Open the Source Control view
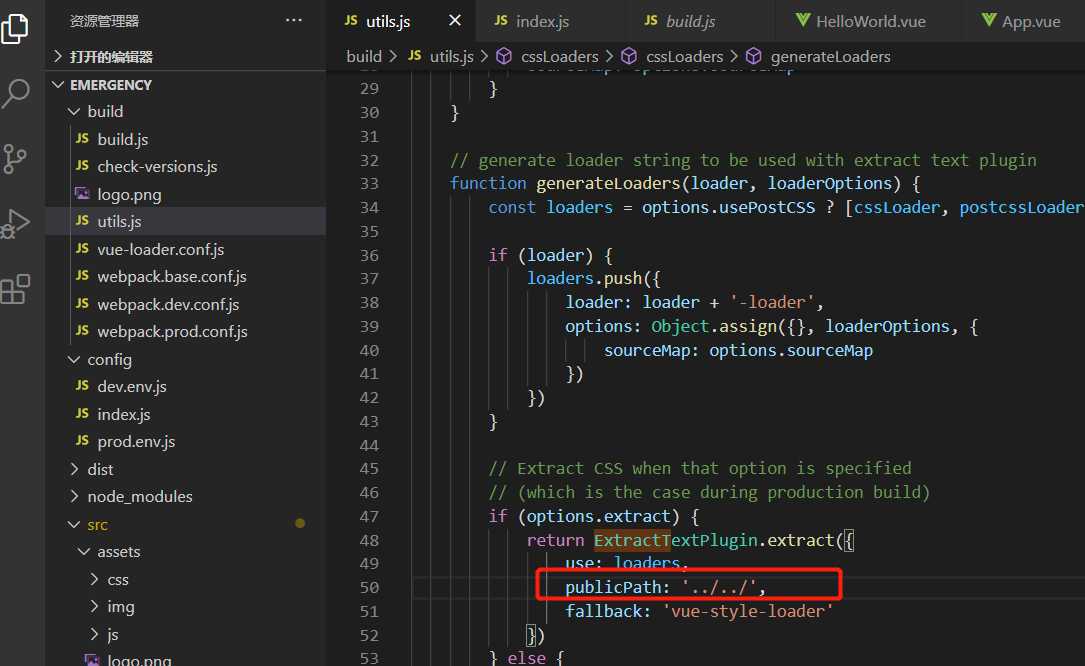The height and width of the screenshot is (666, 1085). point(15,159)
